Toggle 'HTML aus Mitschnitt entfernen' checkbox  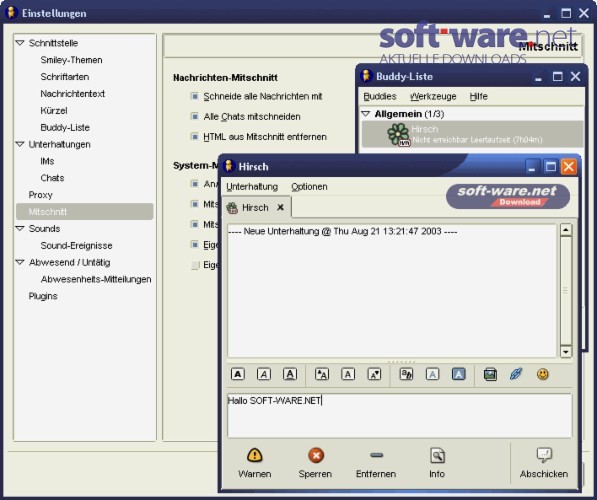pyautogui.click(x=194, y=136)
